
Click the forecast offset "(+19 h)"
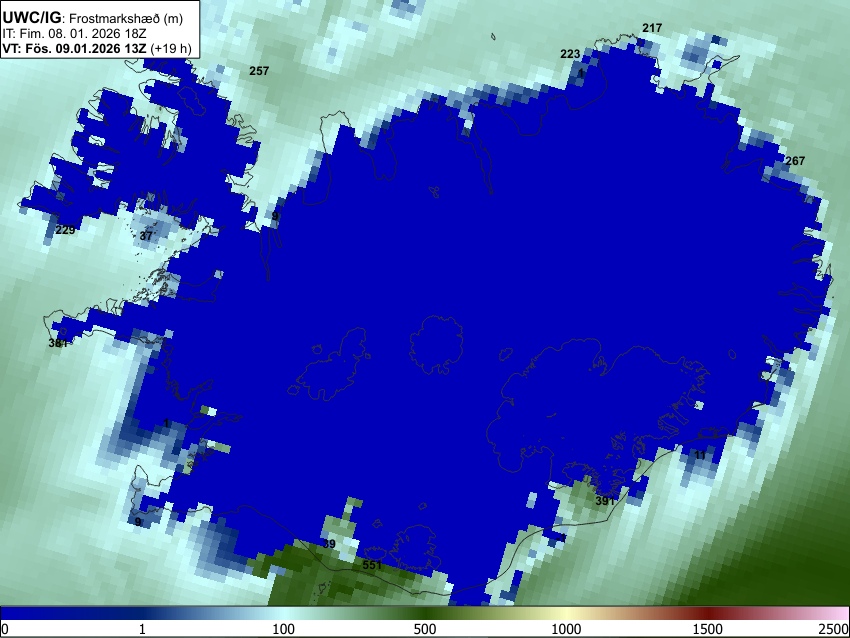(170, 48)
